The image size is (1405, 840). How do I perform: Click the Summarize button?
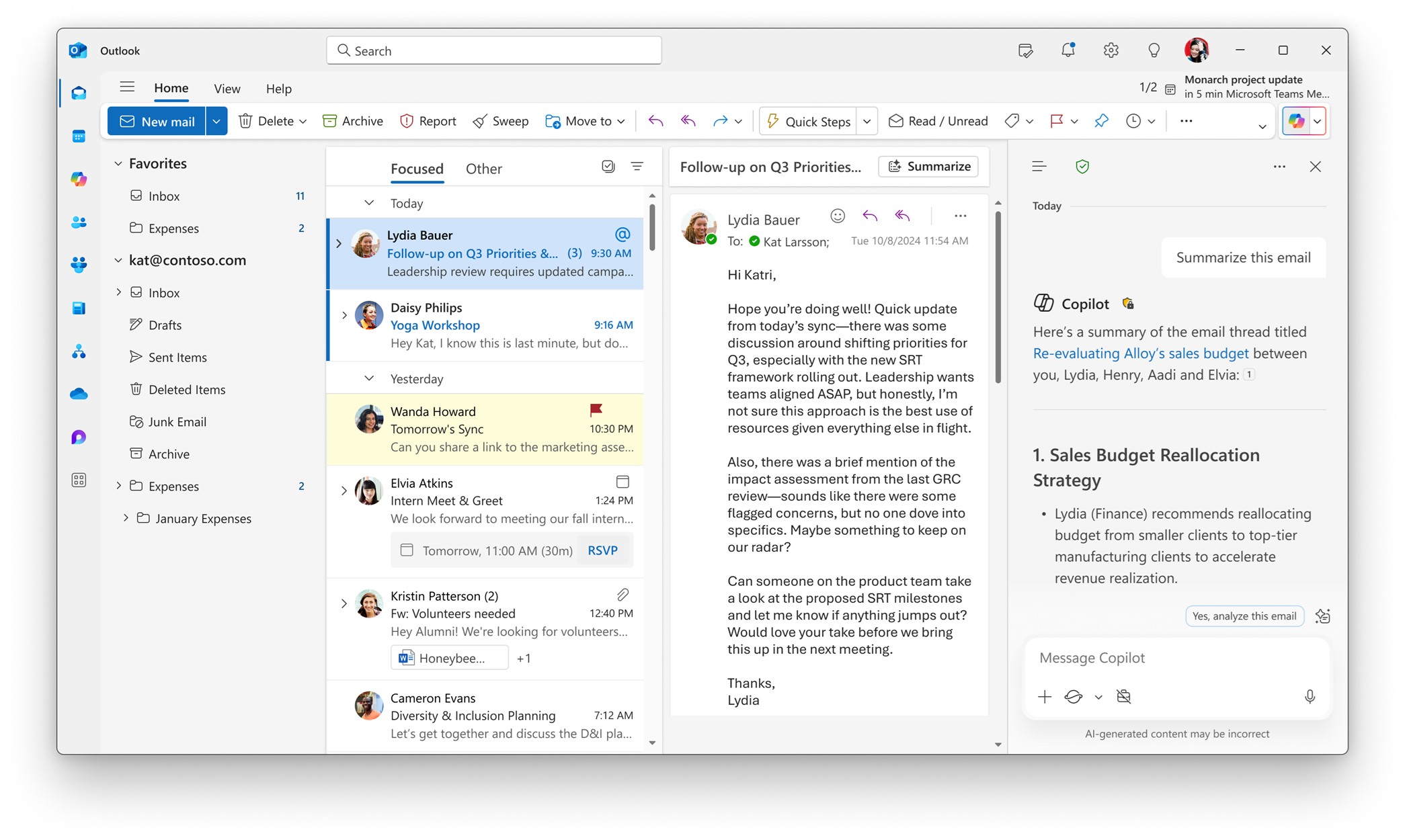click(928, 167)
